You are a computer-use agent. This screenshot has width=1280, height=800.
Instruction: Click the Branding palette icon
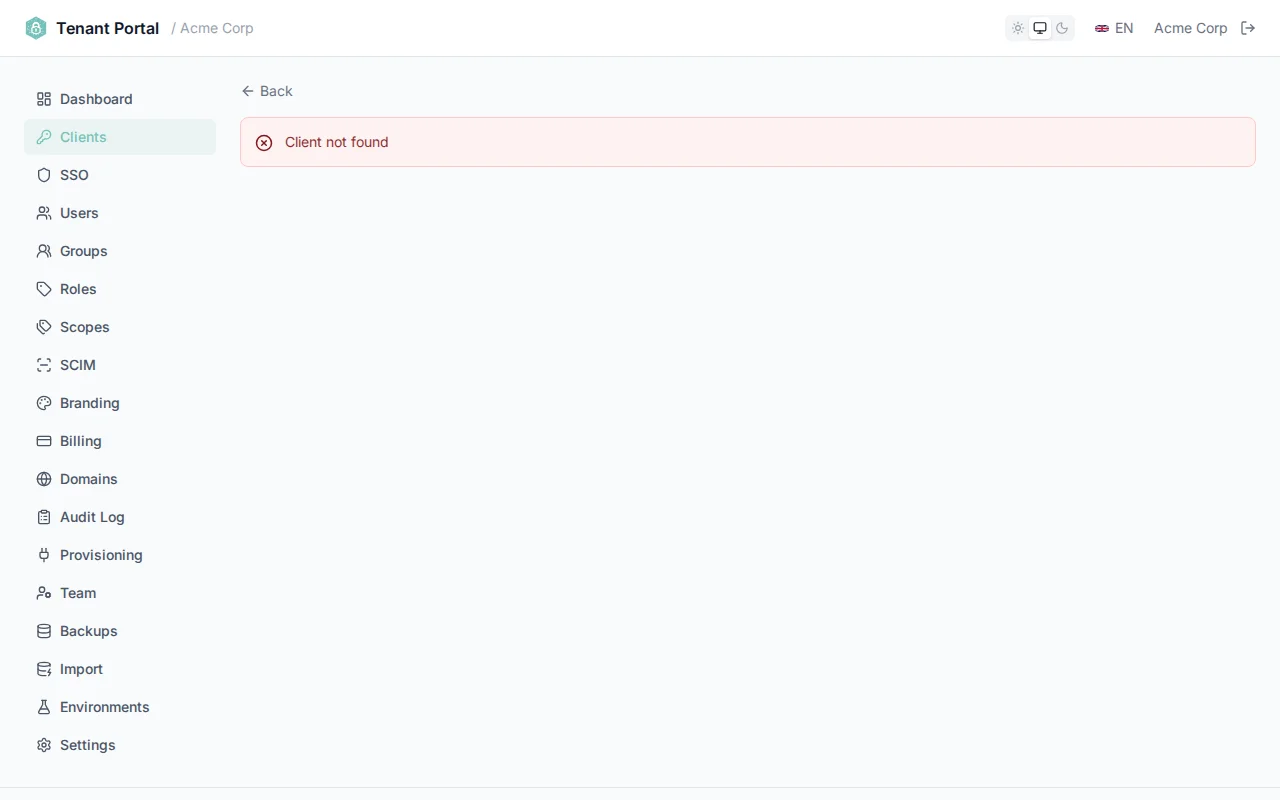44,403
